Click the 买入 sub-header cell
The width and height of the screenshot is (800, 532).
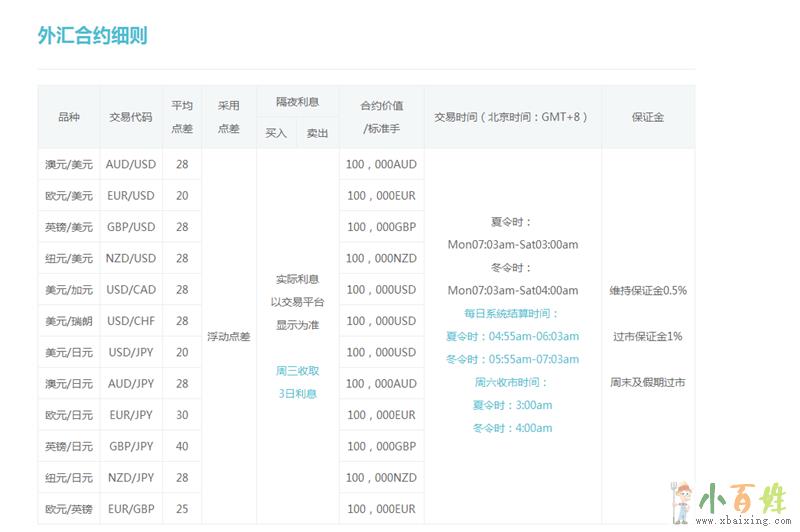(276, 133)
